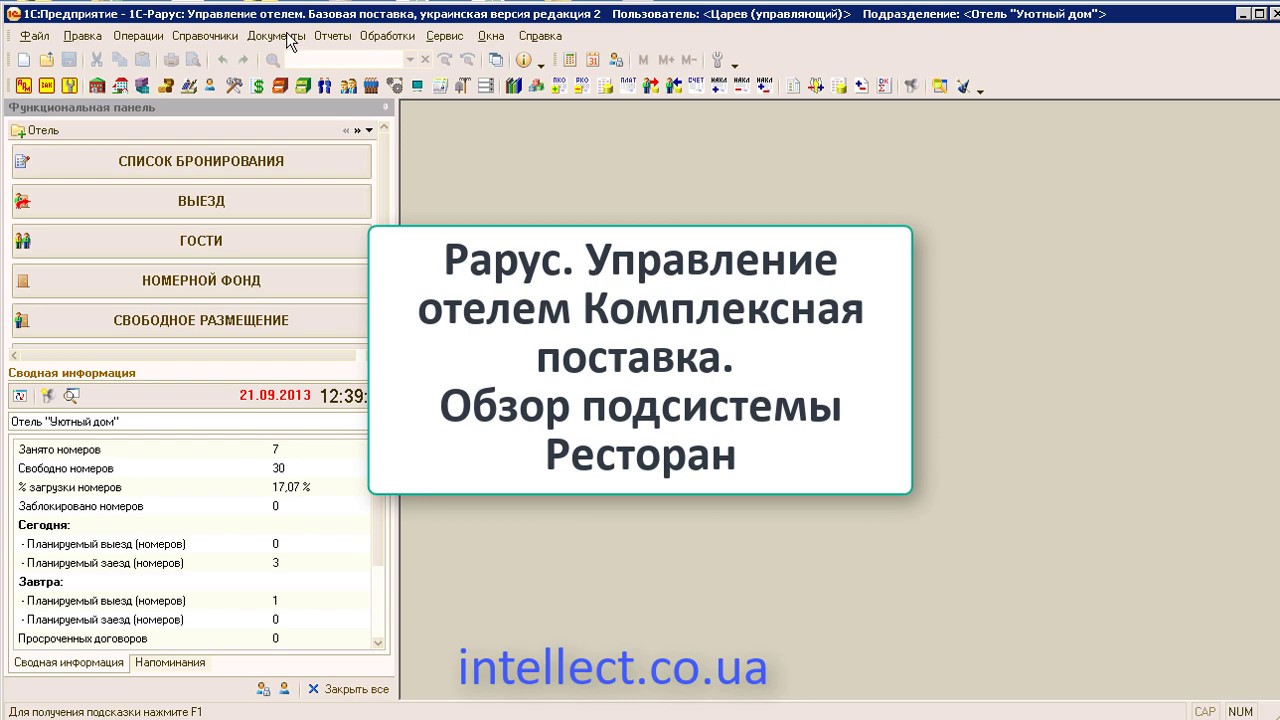Open the Справочники menu

[205, 36]
